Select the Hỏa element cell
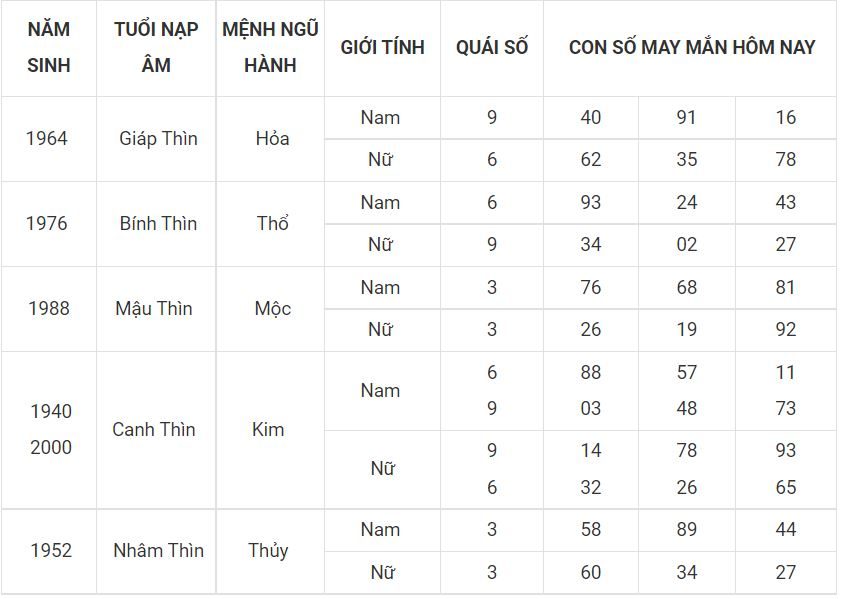The width and height of the screenshot is (847, 599). pos(272,139)
